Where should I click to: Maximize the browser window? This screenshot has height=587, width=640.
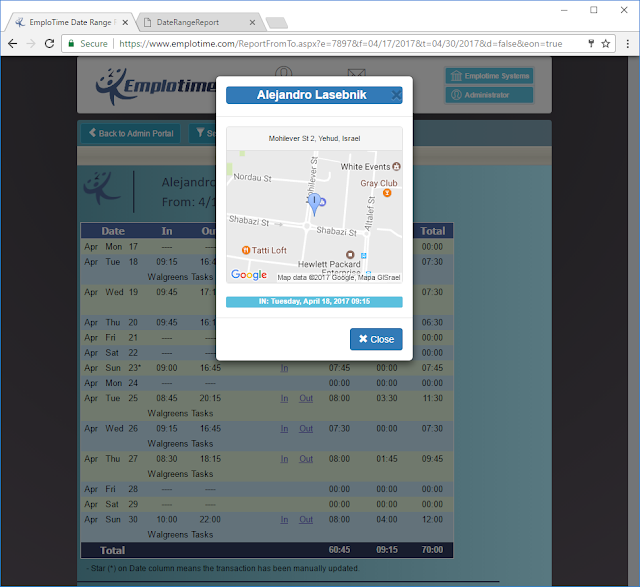pos(594,10)
